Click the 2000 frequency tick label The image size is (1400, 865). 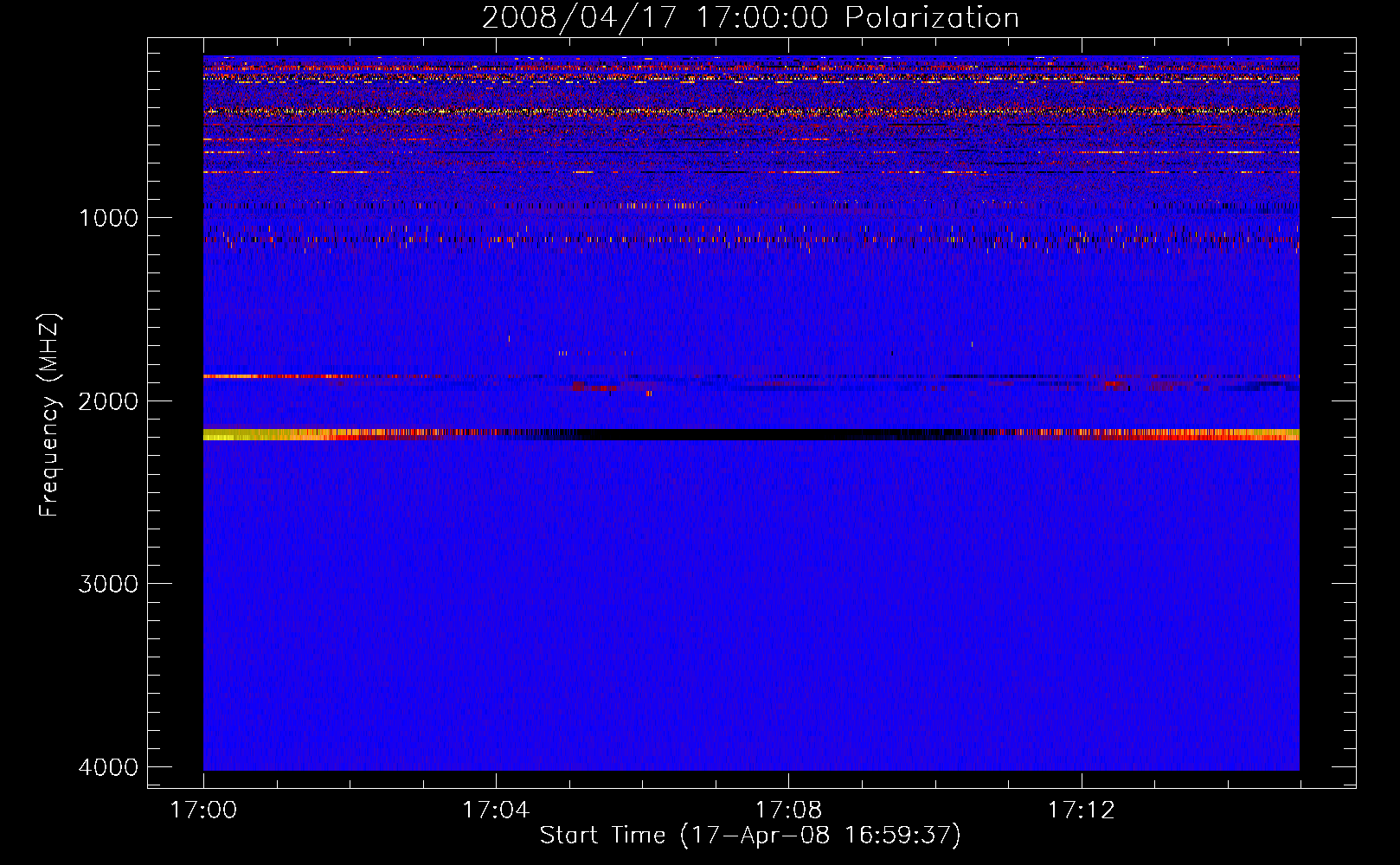tap(108, 401)
